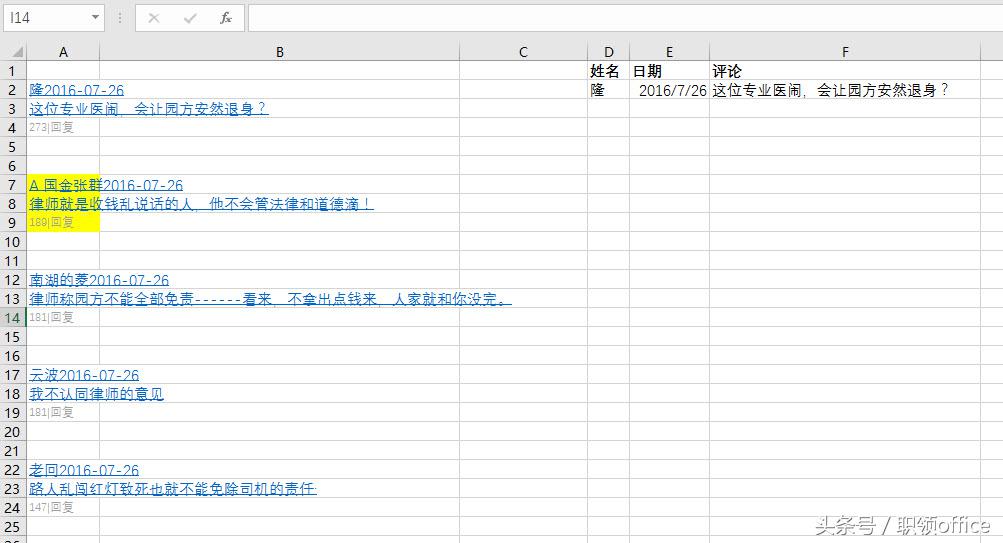
Task: Open the link A 国金张群2016-07-26
Action: click(x=106, y=185)
